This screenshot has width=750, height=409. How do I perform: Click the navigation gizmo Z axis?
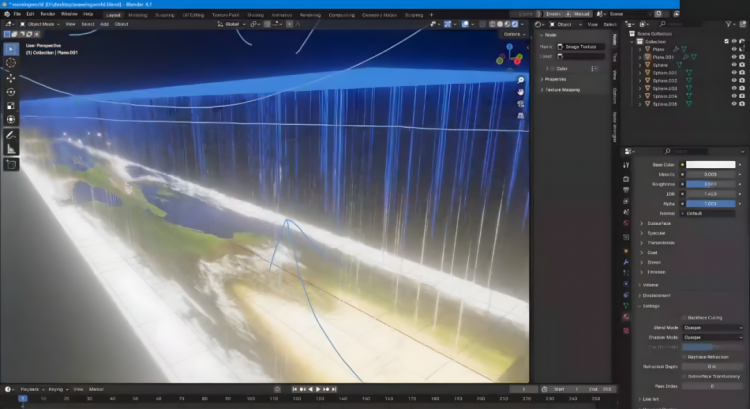coord(509,47)
